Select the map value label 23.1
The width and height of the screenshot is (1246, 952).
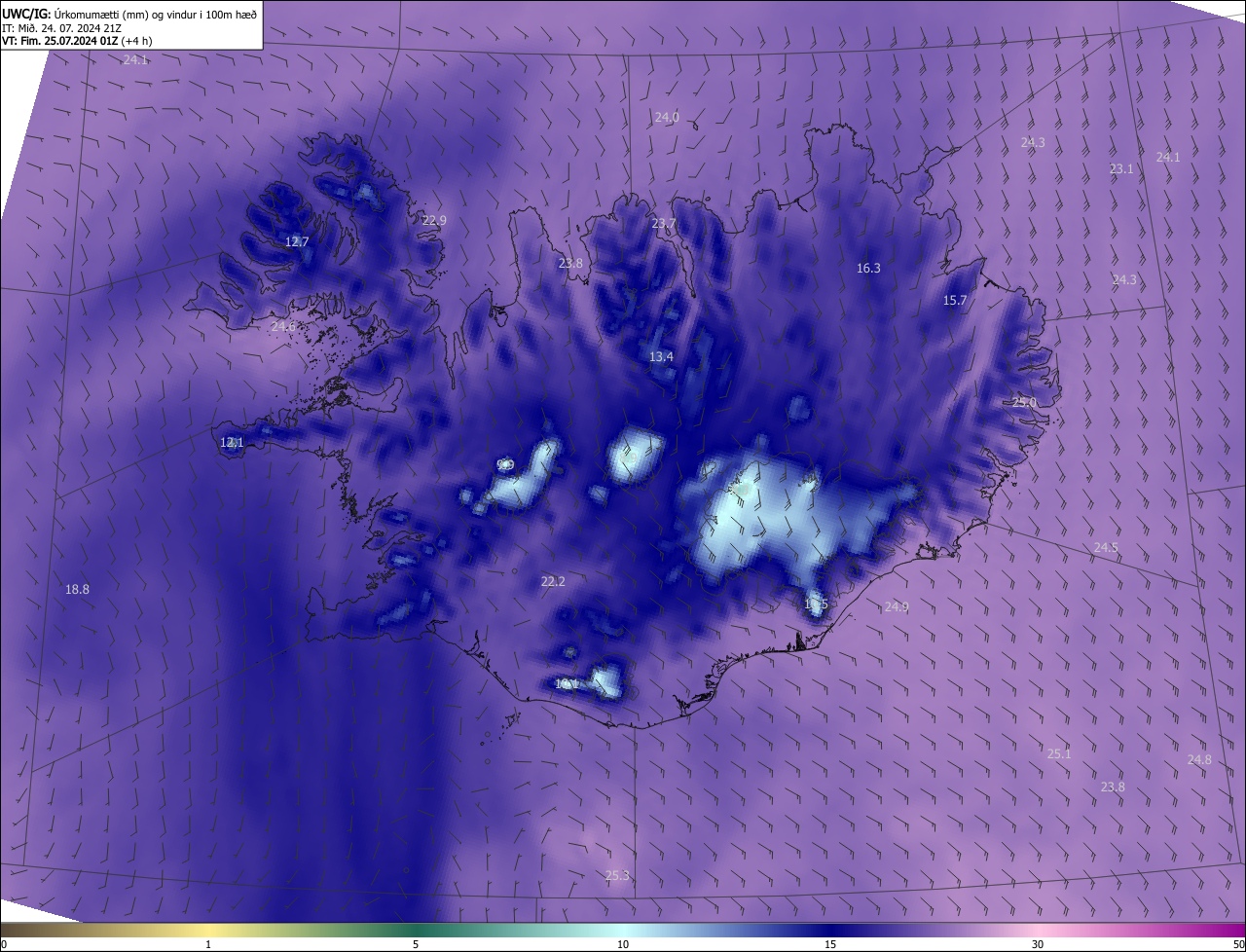(1121, 168)
